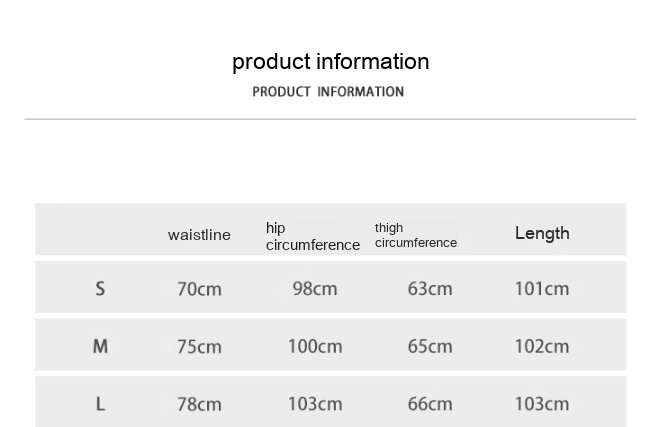Select the Length column header
Viewport: 662px width, 427px height.
tap(542, 233)
